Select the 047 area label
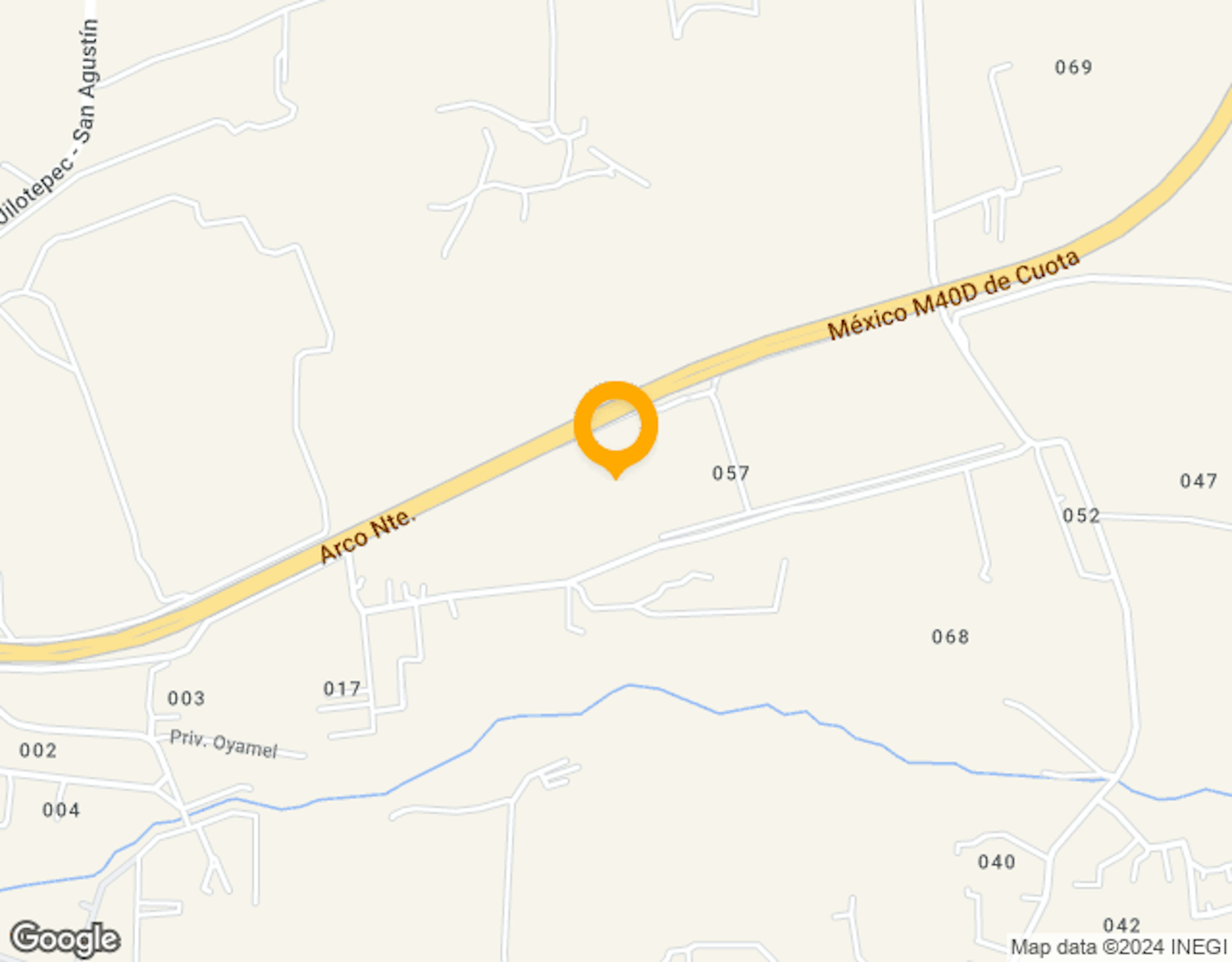This screenshot has height=962, width=1232. (1198, 481)
